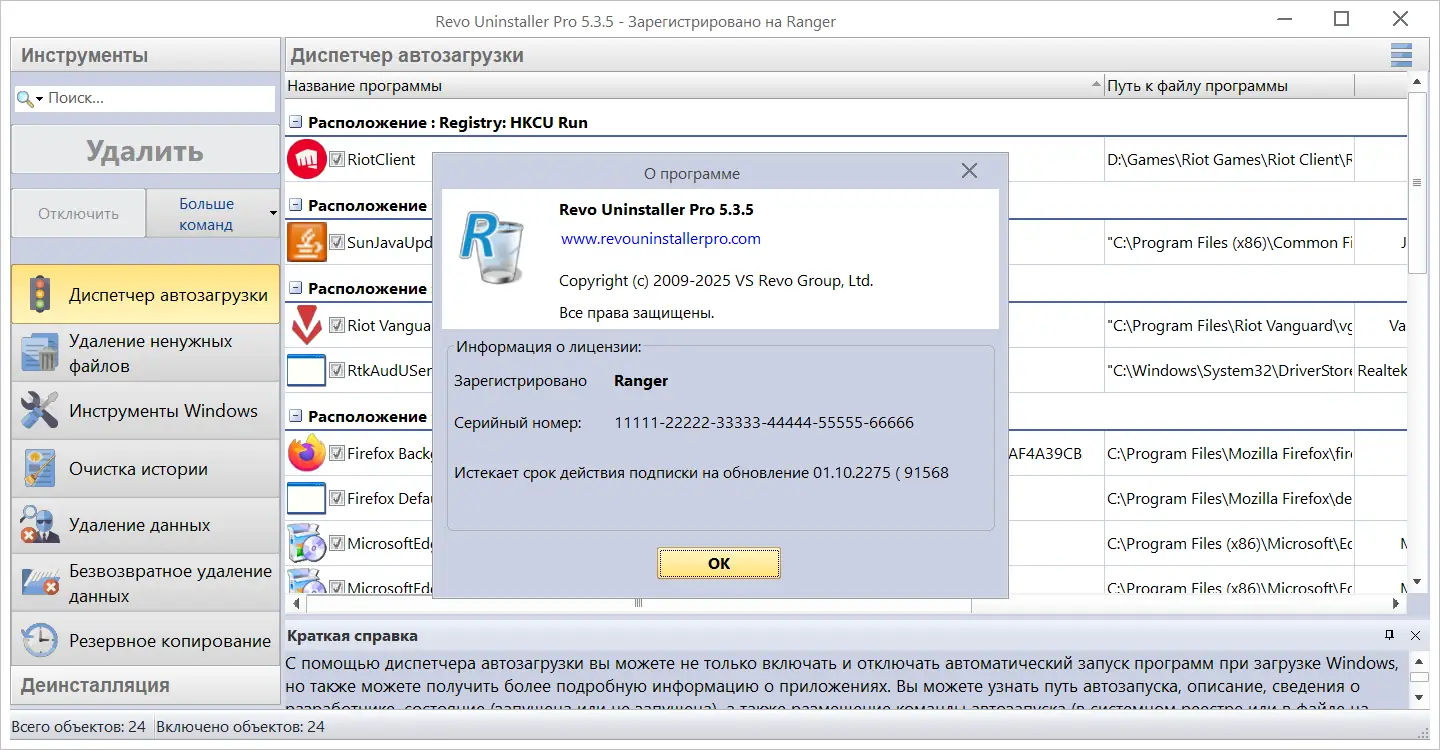Screen dimensions: 1440x750
Task: Open the hamburger main menu icon
Action: click(1401, 55)
